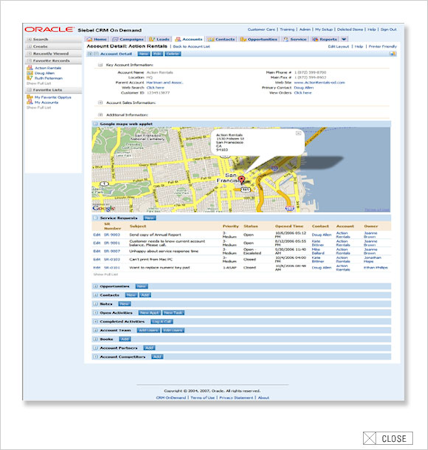
Task: Open Primary Contact Doug Allen link
Action: point(304,88)
